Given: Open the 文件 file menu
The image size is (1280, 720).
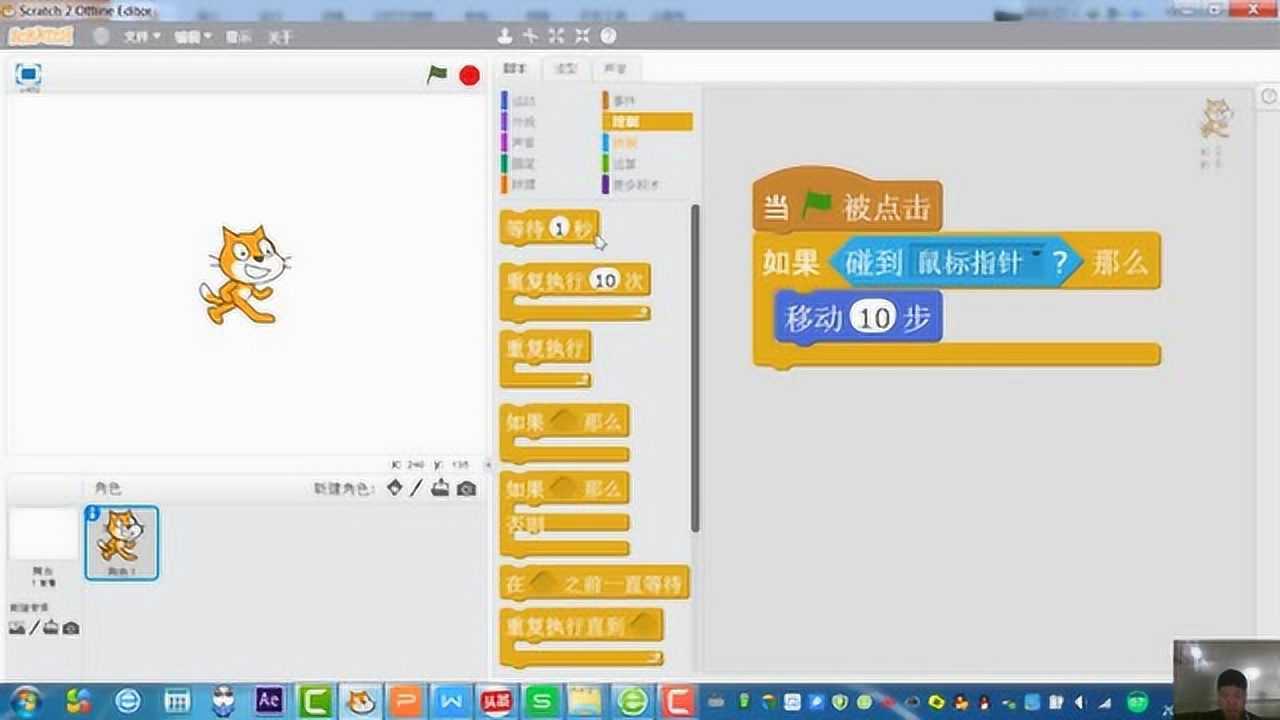Looking at the screenshot, I should (142, 37).
